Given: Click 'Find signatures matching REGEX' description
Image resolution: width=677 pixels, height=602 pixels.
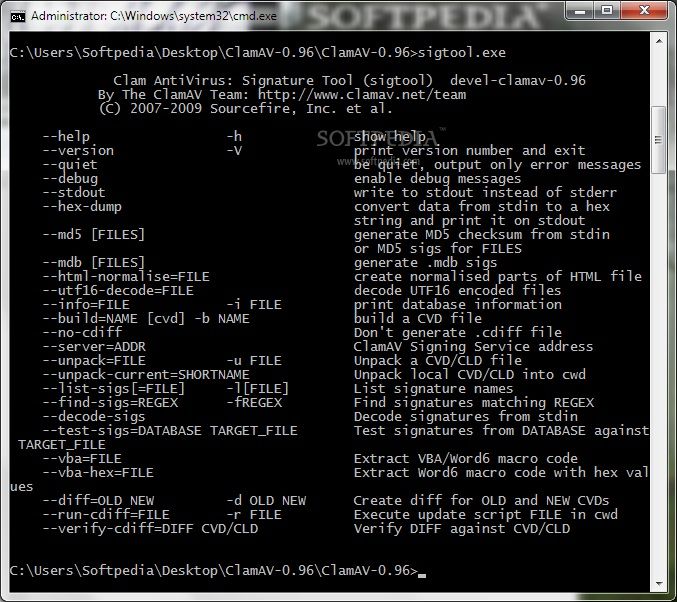Looking at the screenshot, I should 474,402.
